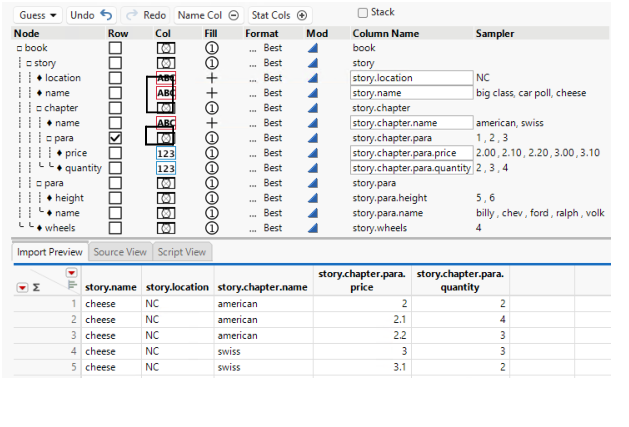Edit the story.chapter.para.quantity column name field

[412, 168]
